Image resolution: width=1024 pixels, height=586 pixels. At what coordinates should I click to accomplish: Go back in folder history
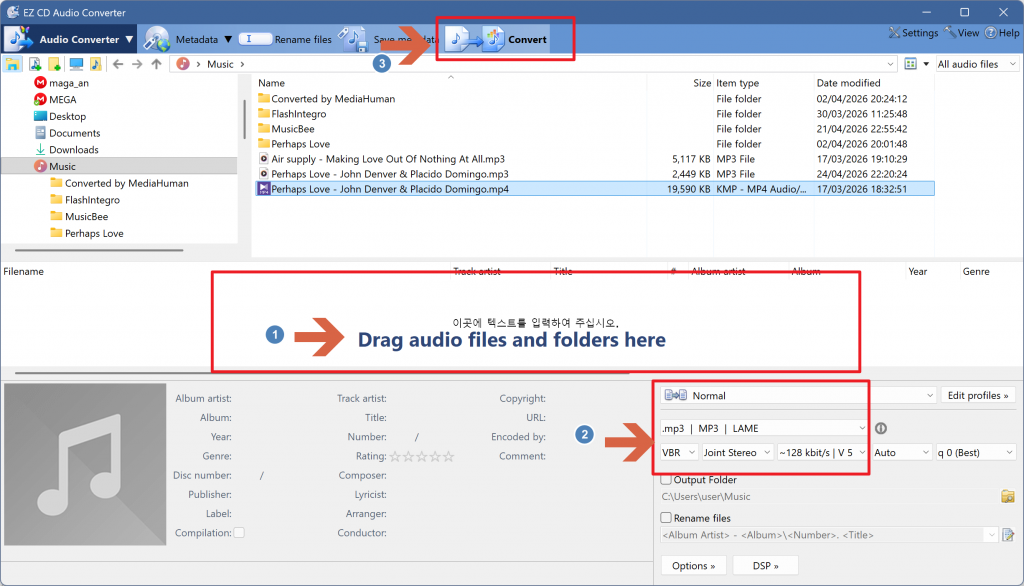pyautogui.click(x=118, y=64)
